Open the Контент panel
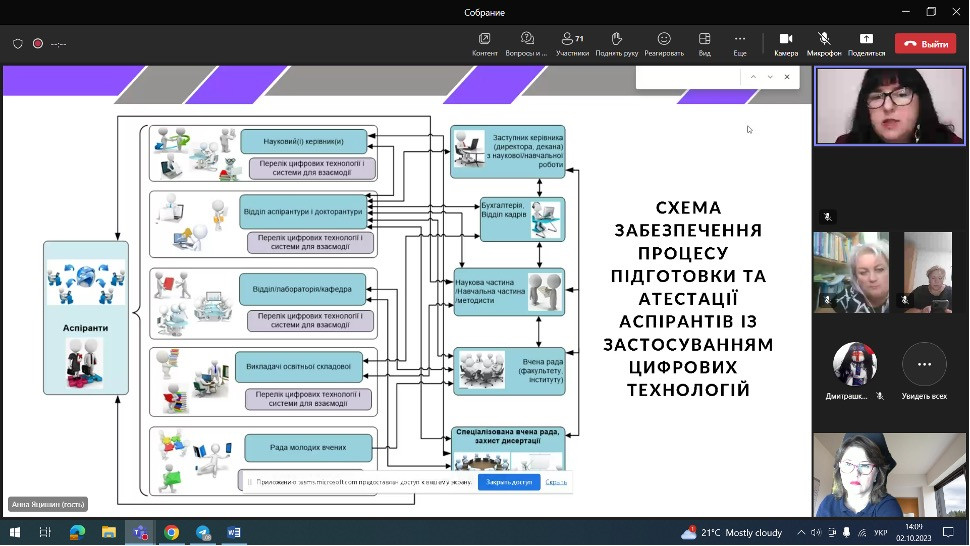 coord(485,43)
